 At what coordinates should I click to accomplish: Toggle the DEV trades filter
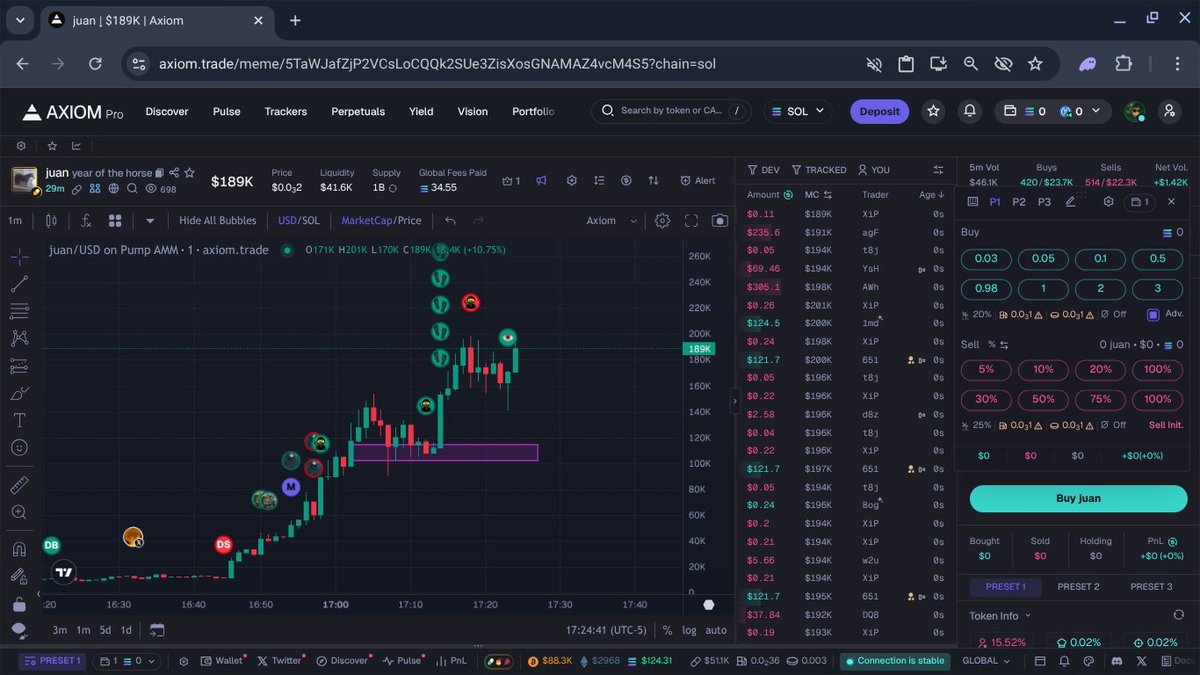pyautogui.click(x=763, y=170)
